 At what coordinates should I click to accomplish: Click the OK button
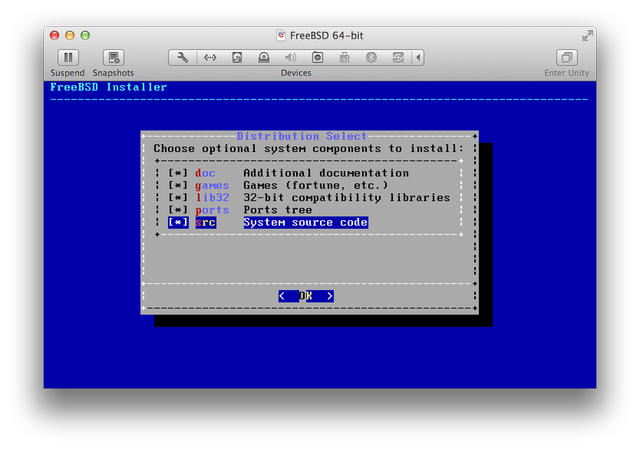tap(306, 296)
